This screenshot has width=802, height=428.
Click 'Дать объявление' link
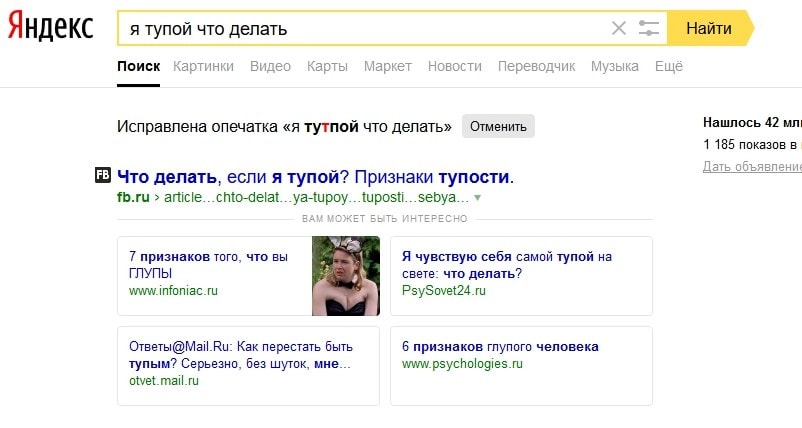tap(752, 166)
